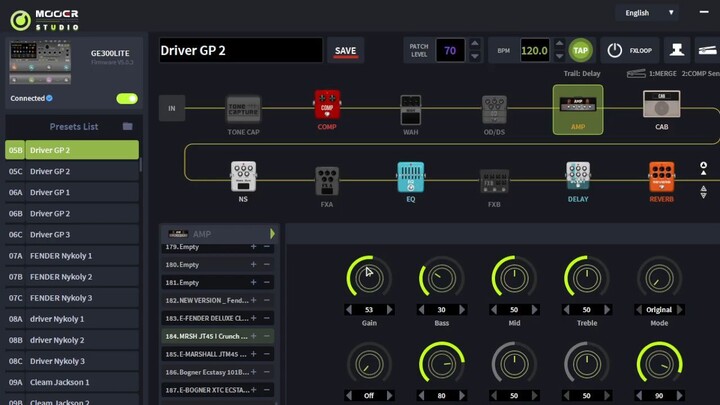The image size is (720, 405).
Task: Move effect chain down arrow
Action: pyautogui.click(x=703, y=192)
